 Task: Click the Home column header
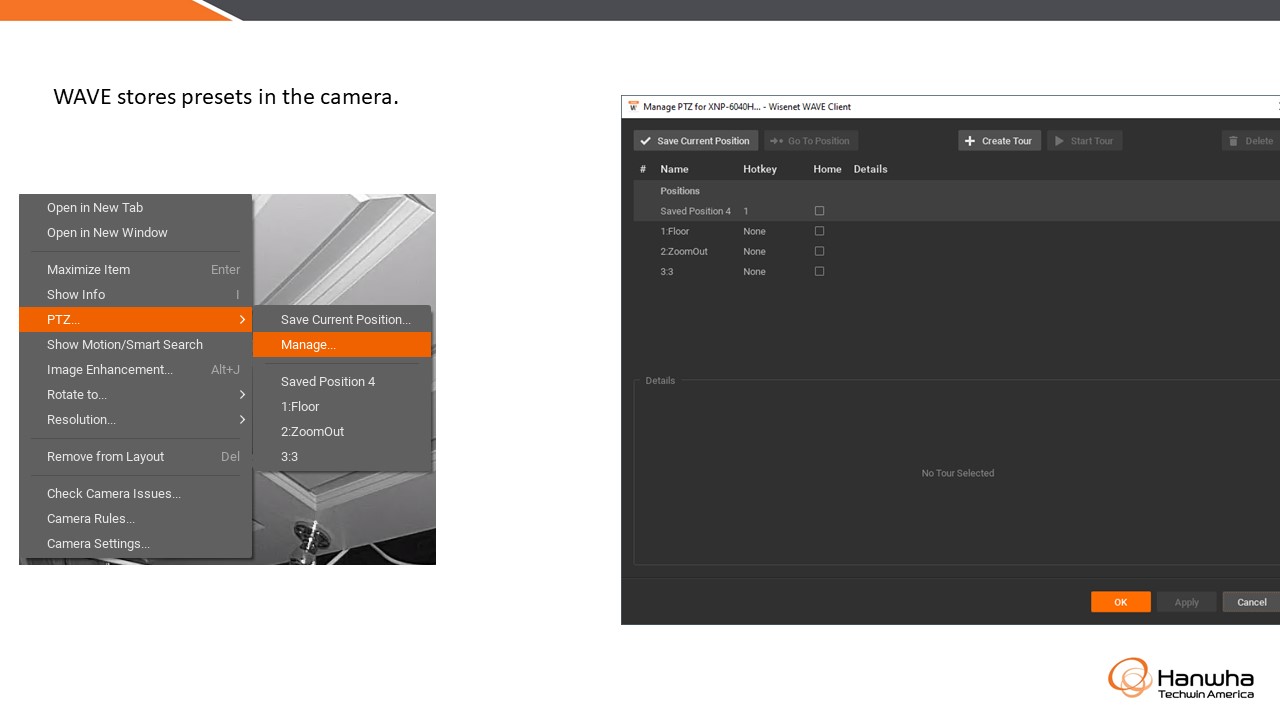(x=827, y=169)
